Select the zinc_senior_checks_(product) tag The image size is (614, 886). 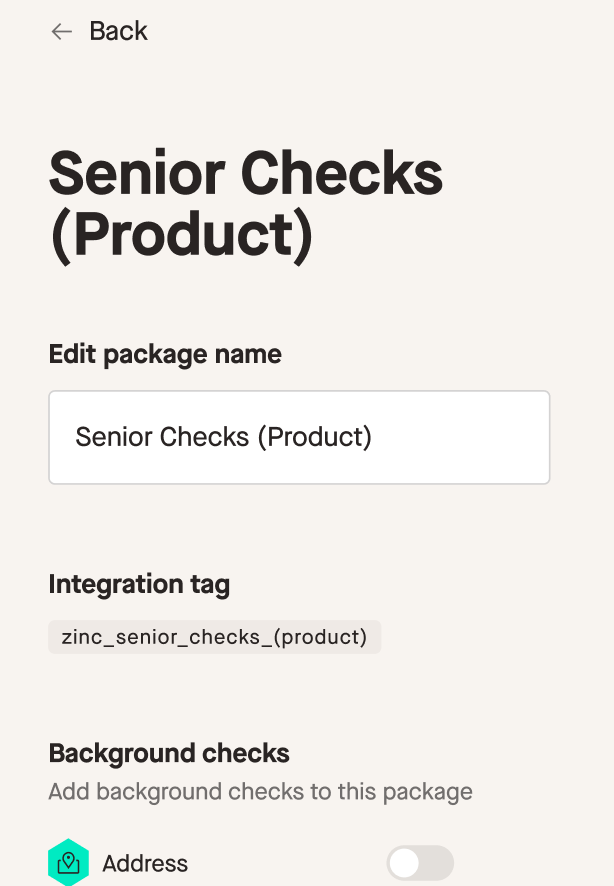pyautogui.click(x=214, y=636)
